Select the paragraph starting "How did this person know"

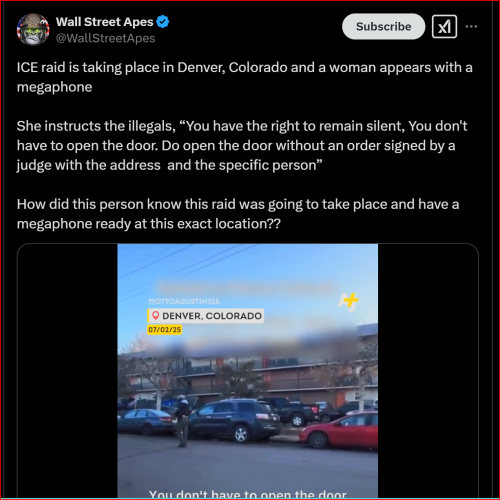click(x=238, y=214)
